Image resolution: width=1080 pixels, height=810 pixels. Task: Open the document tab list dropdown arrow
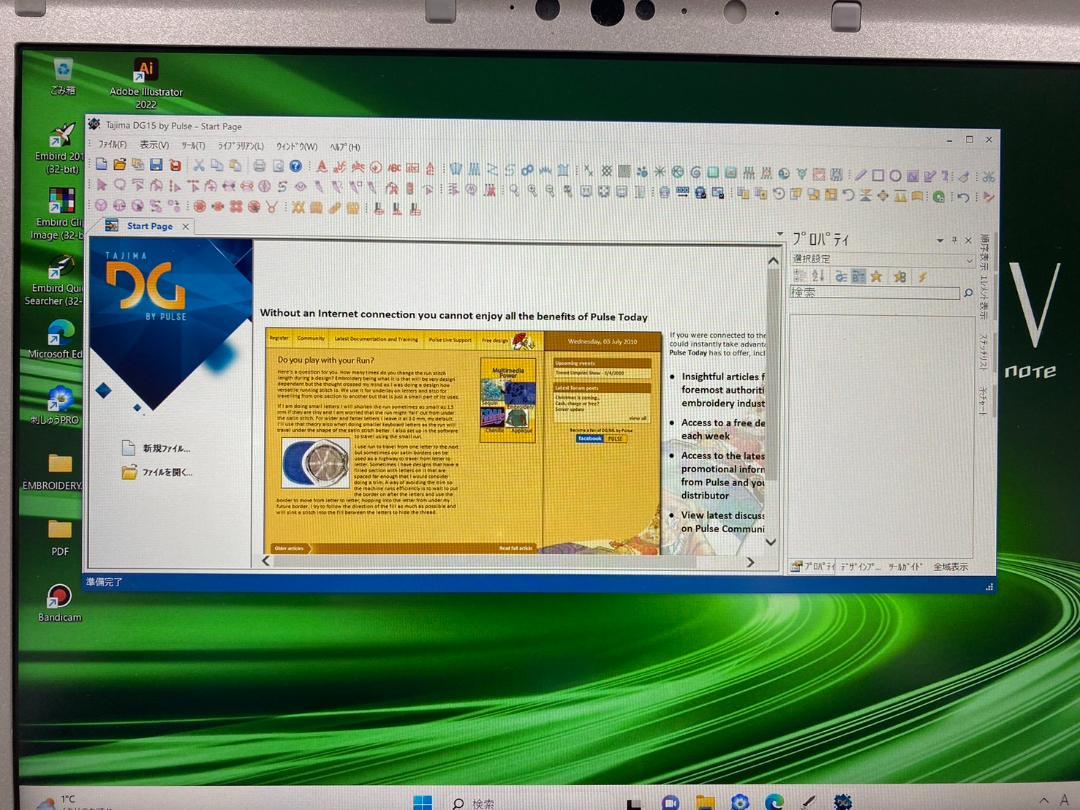click(x=780, y=234)
